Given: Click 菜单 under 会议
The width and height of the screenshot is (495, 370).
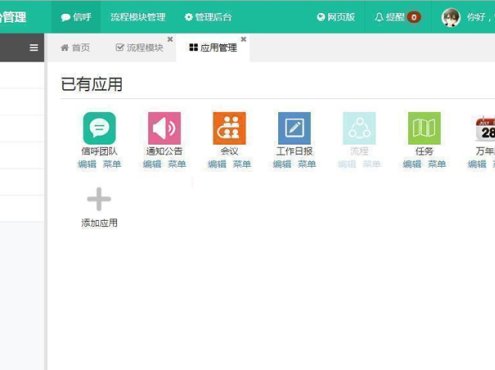Looking at the screenshot, I should coord(242,164).
